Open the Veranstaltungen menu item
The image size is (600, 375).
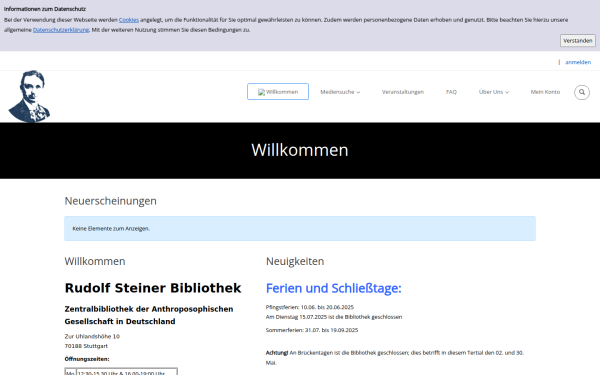[x=403, y=92]
